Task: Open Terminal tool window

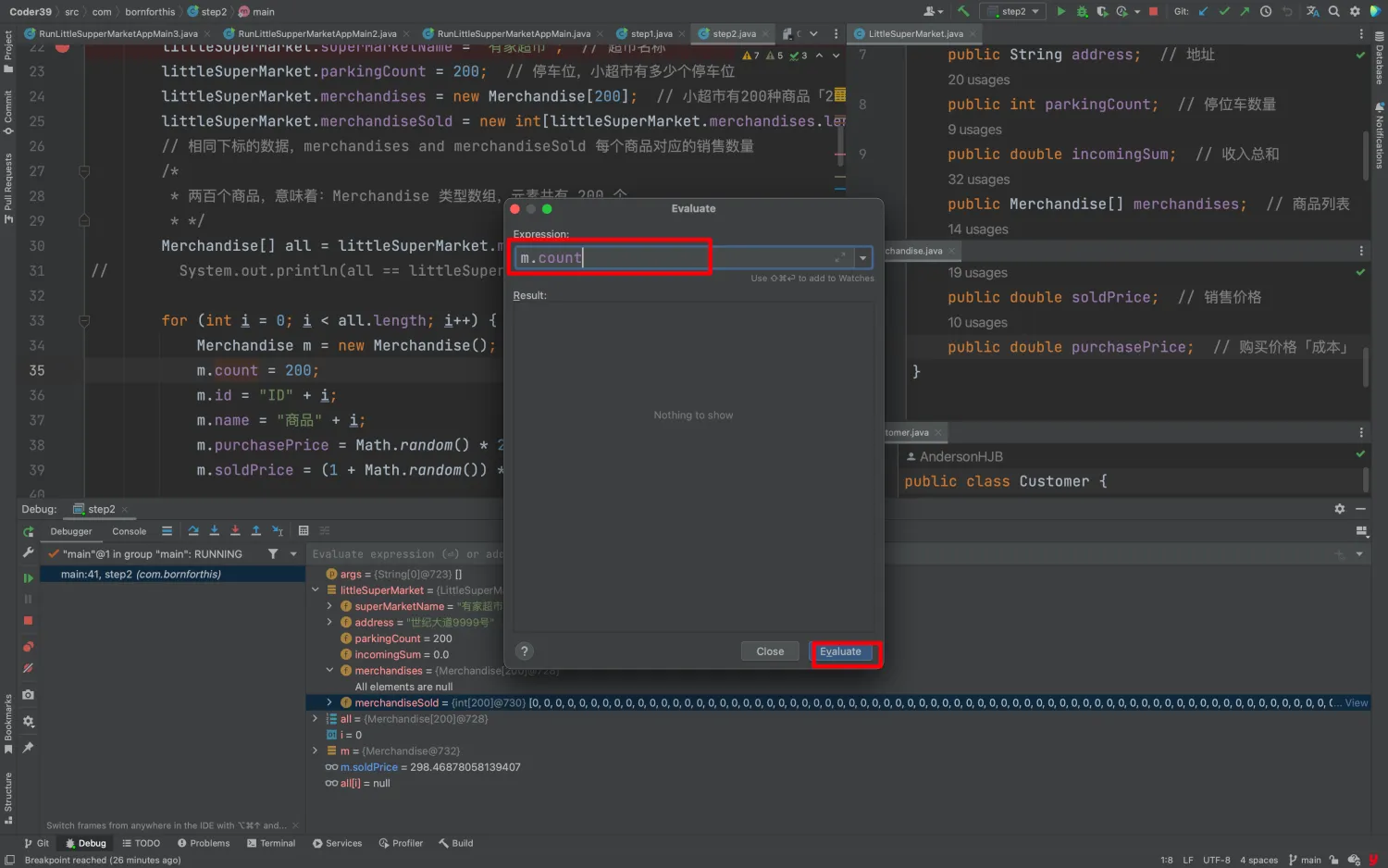Action: [x=271, y=843]
